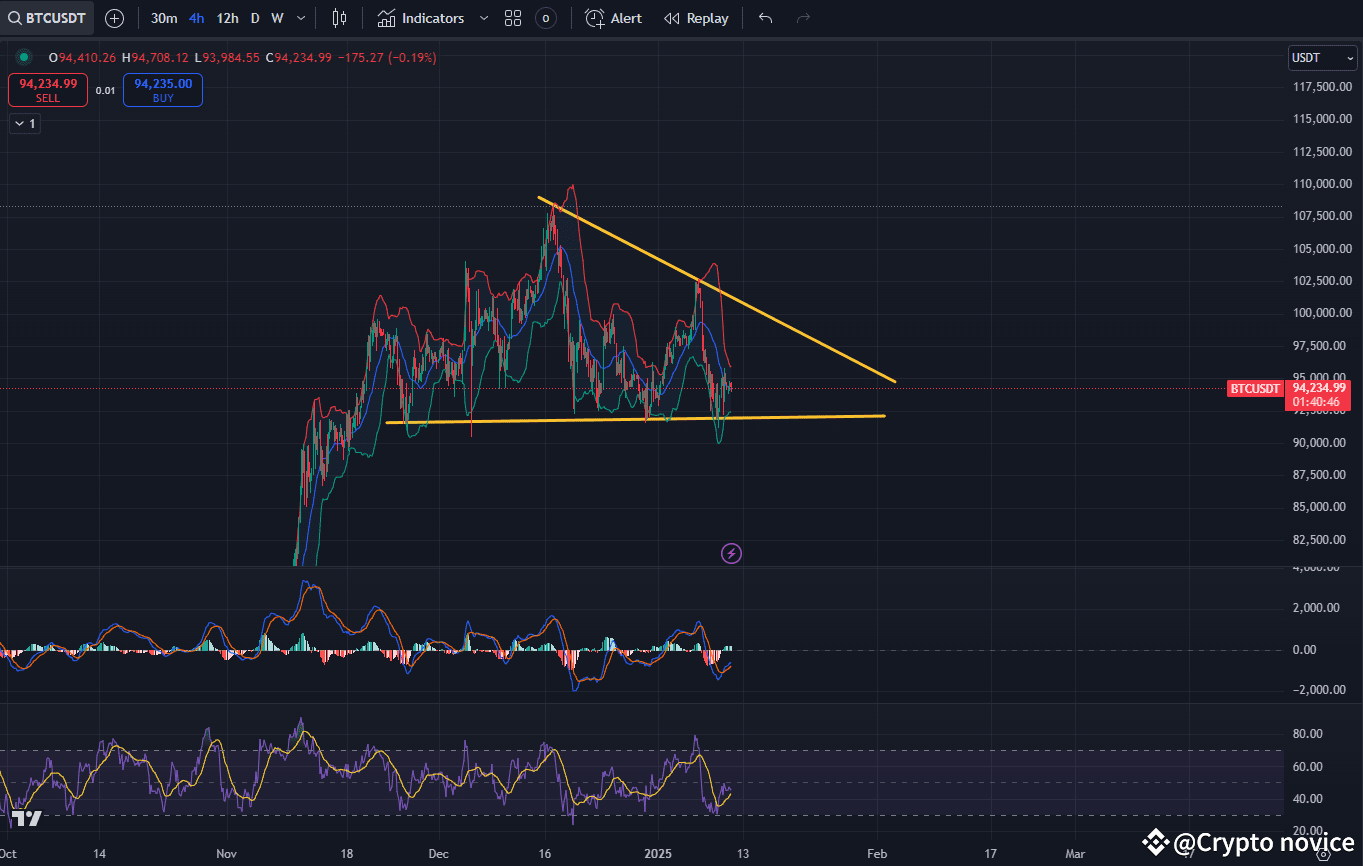Click the change value −175.27 (−0.19%)
1363x866 pixels.
pyautogui.click(x=387, y=58)
